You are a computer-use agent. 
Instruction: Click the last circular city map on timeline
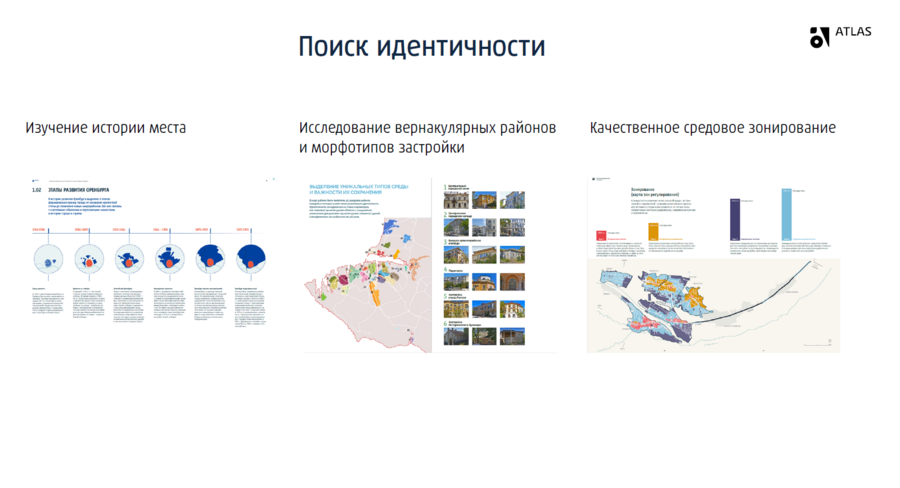tap(251, 260)
